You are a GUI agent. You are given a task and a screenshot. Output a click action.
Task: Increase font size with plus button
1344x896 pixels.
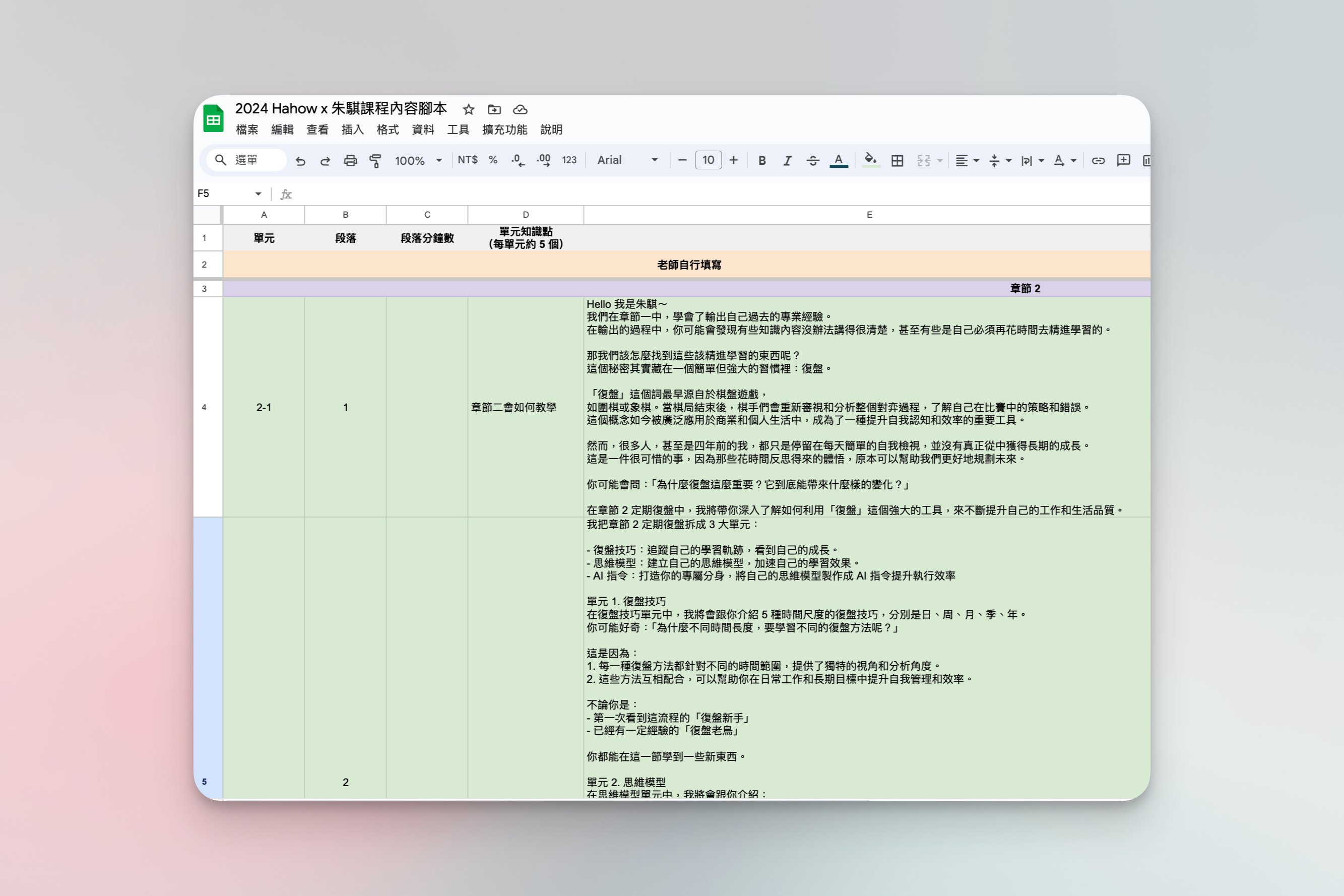734,160
